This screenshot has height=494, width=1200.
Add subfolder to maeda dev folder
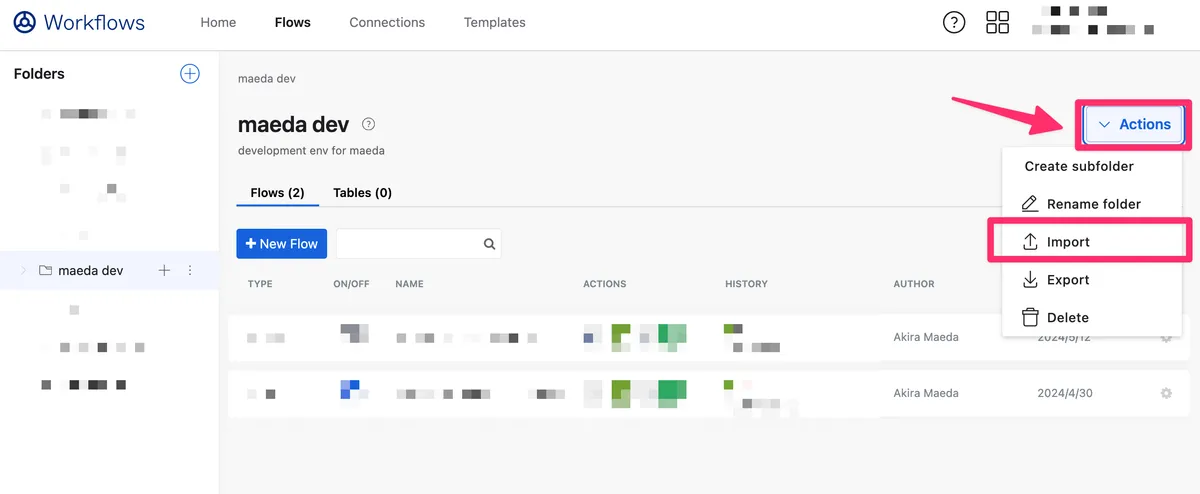pyautogui.click(x=165, y=270)
